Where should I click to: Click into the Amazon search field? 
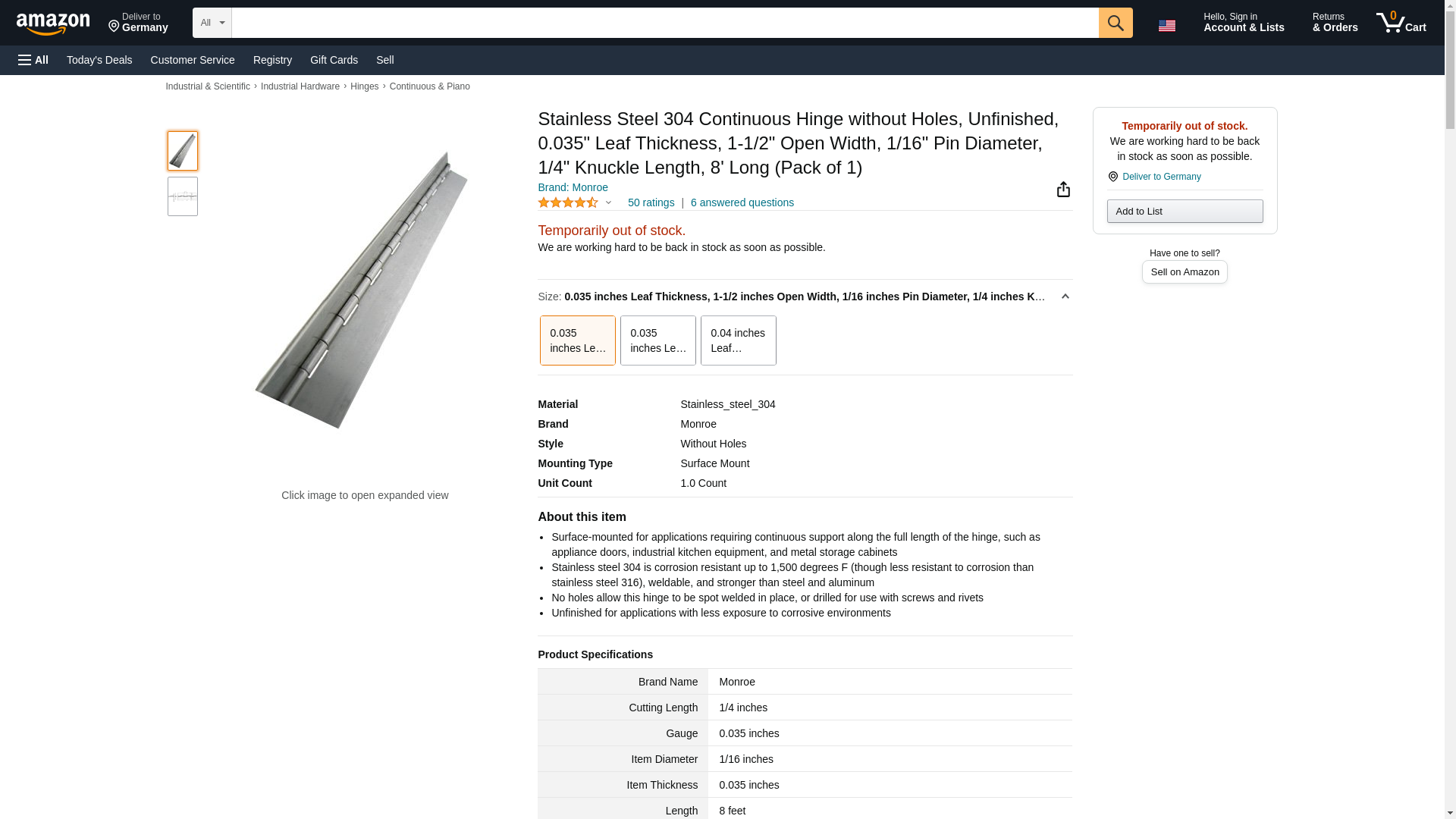(x=664, y=23)
